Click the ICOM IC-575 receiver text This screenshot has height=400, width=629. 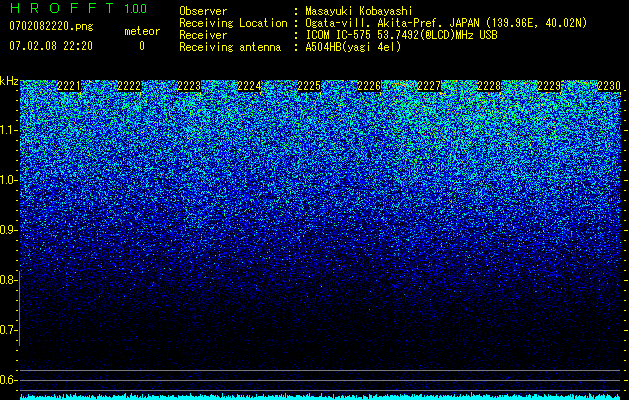tap(401, 35)
